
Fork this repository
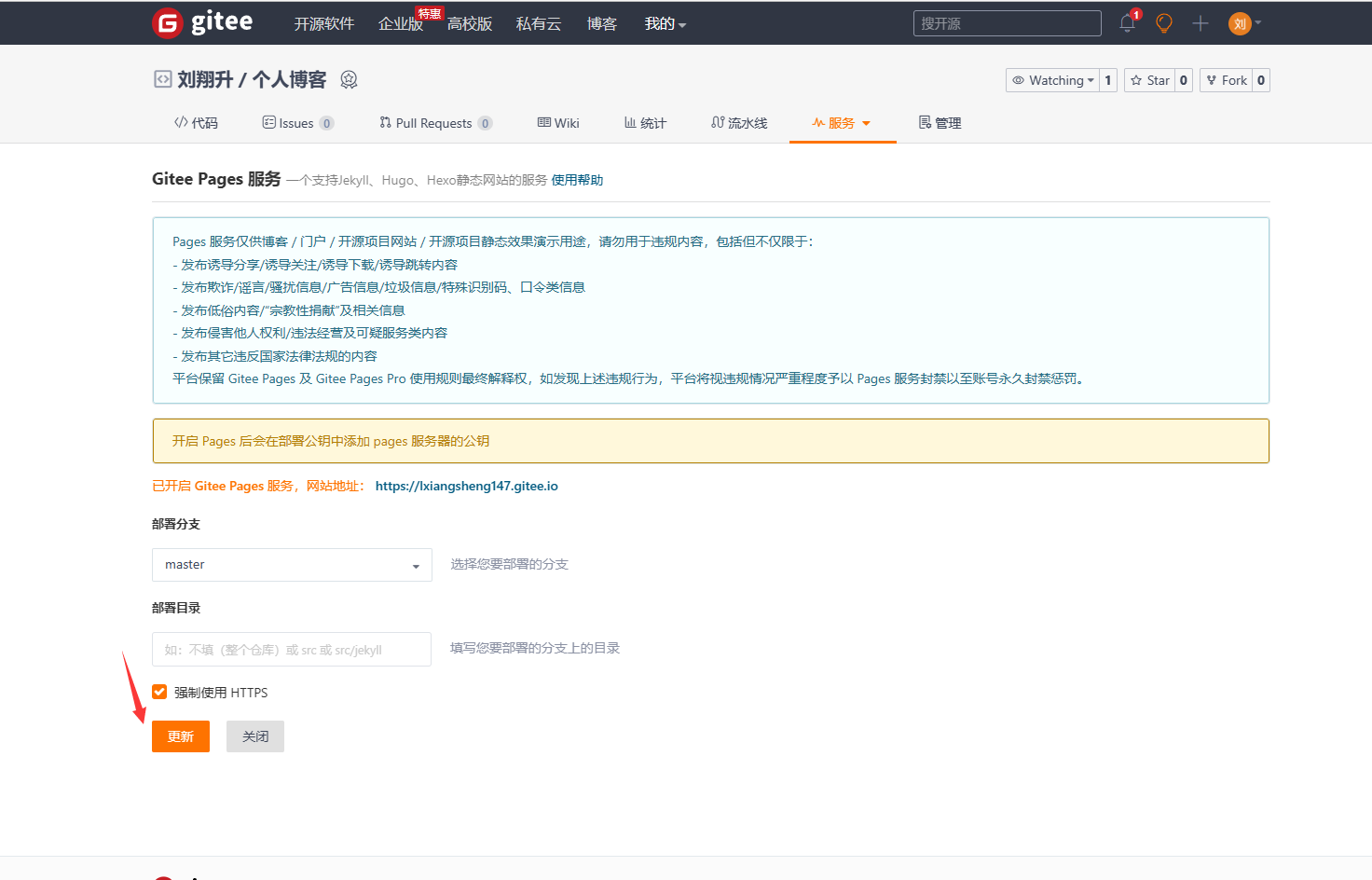pos(1226,80)
